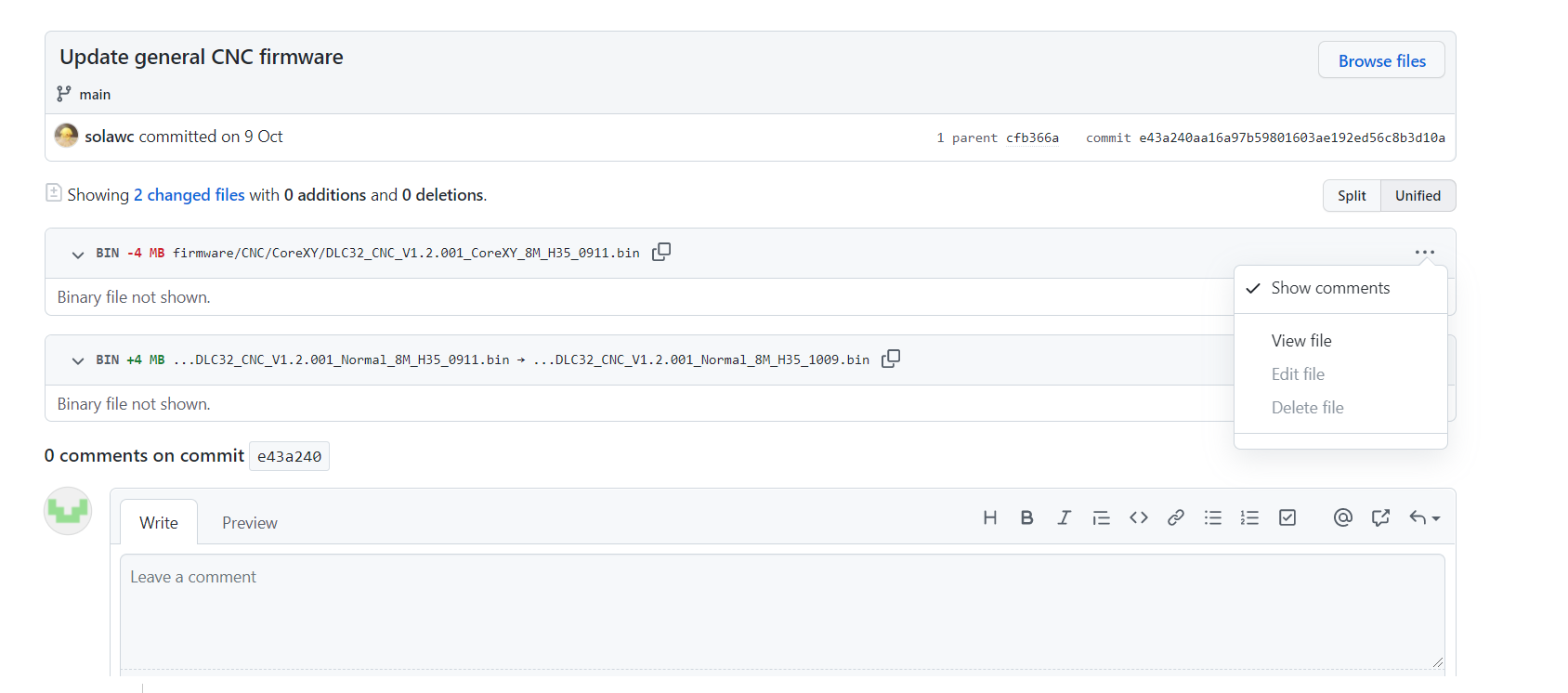The image size is (1568, 693).
Task: Select View file from menu
Action: pos(1301,341)
